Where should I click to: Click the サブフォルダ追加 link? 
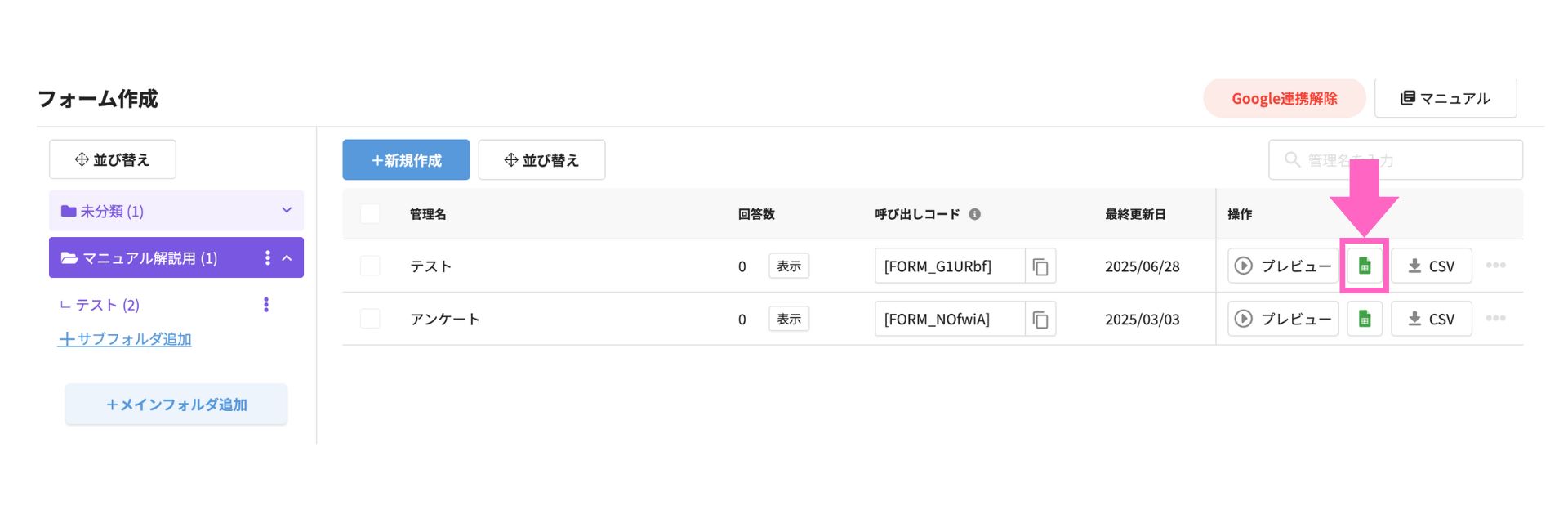point(125,339)
